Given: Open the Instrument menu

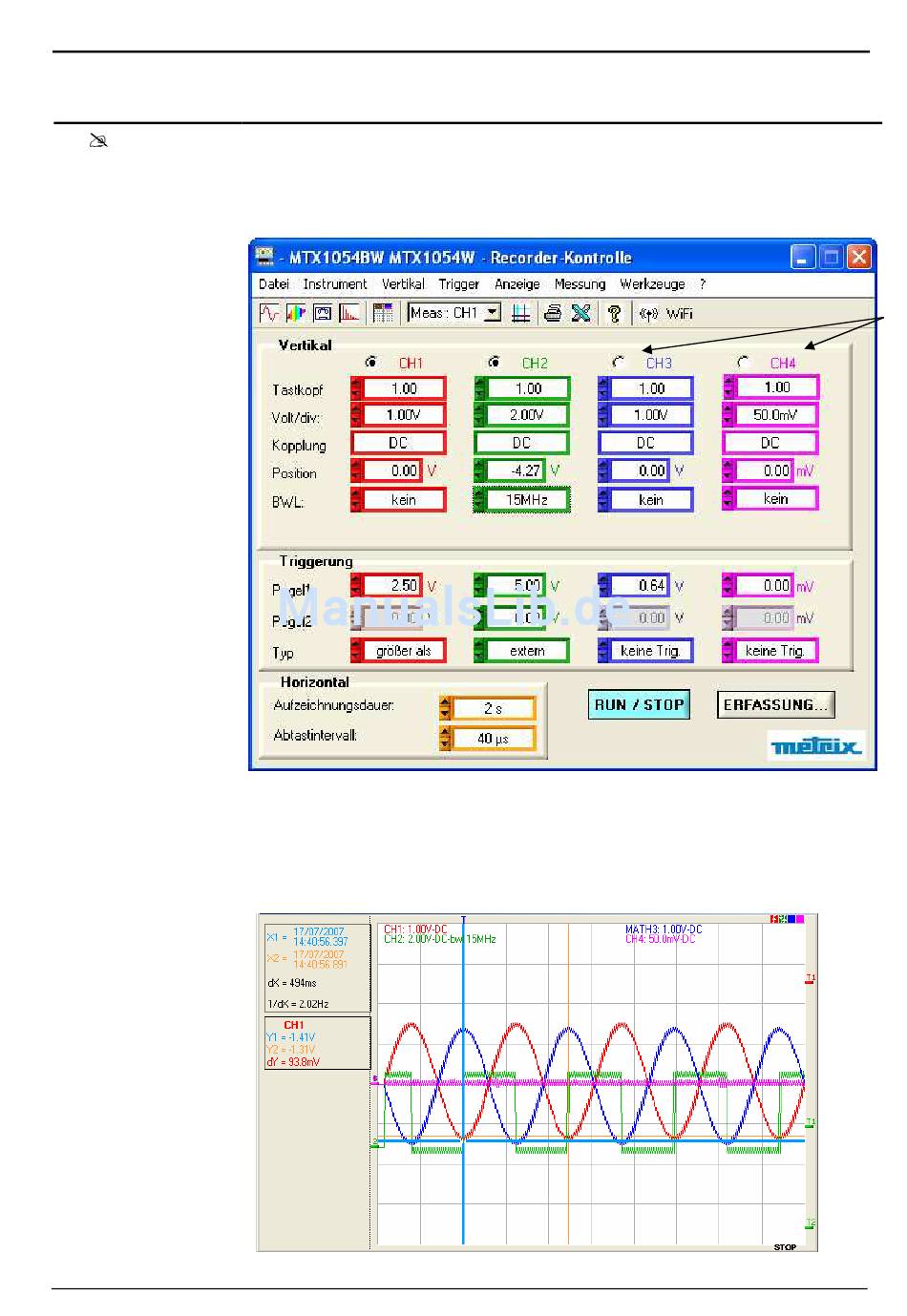Looking at the screenshot, I should click(x=335, y=284).
